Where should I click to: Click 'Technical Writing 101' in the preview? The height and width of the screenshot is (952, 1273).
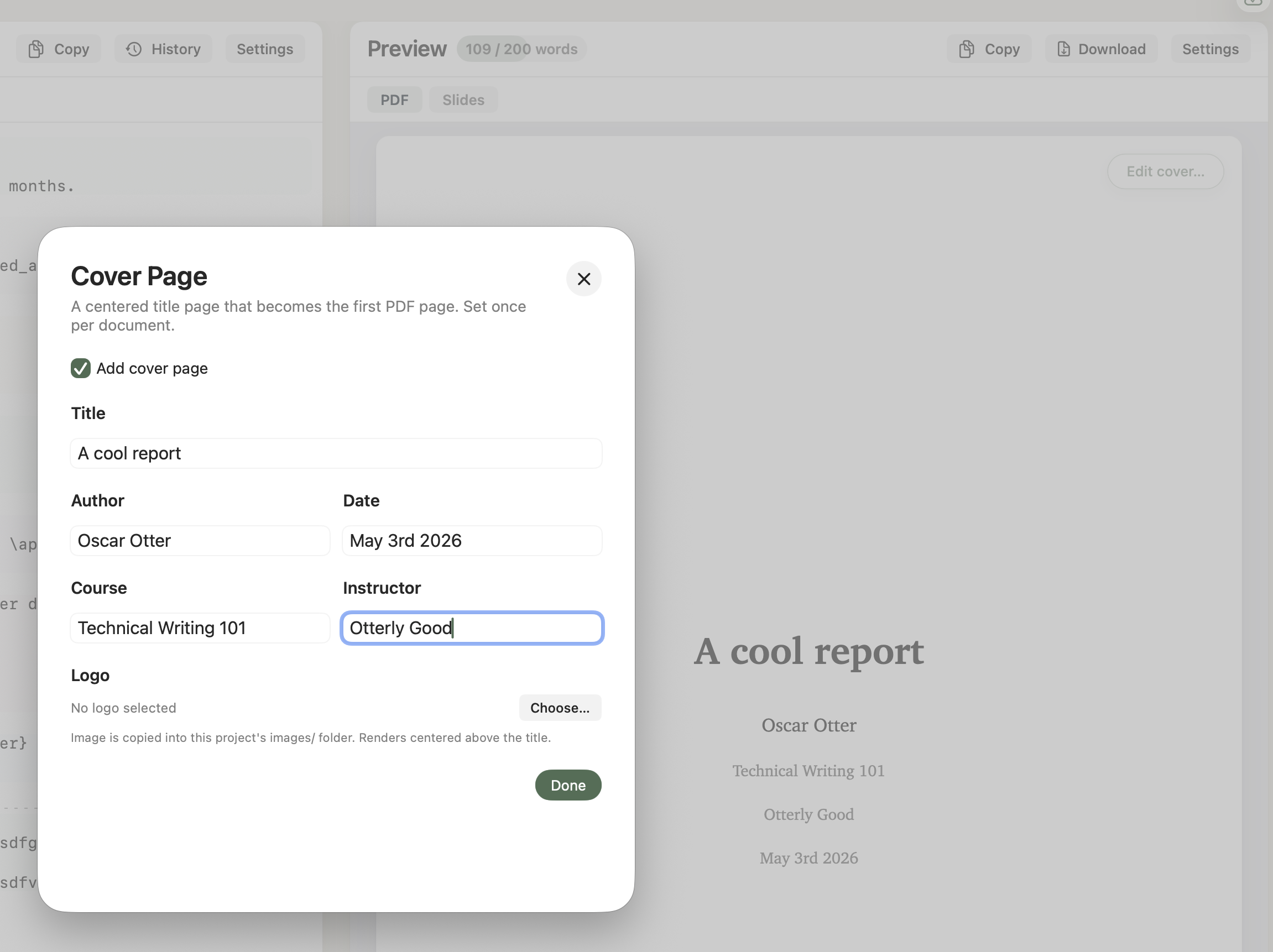pyautogui.click(x=808, y=771)
